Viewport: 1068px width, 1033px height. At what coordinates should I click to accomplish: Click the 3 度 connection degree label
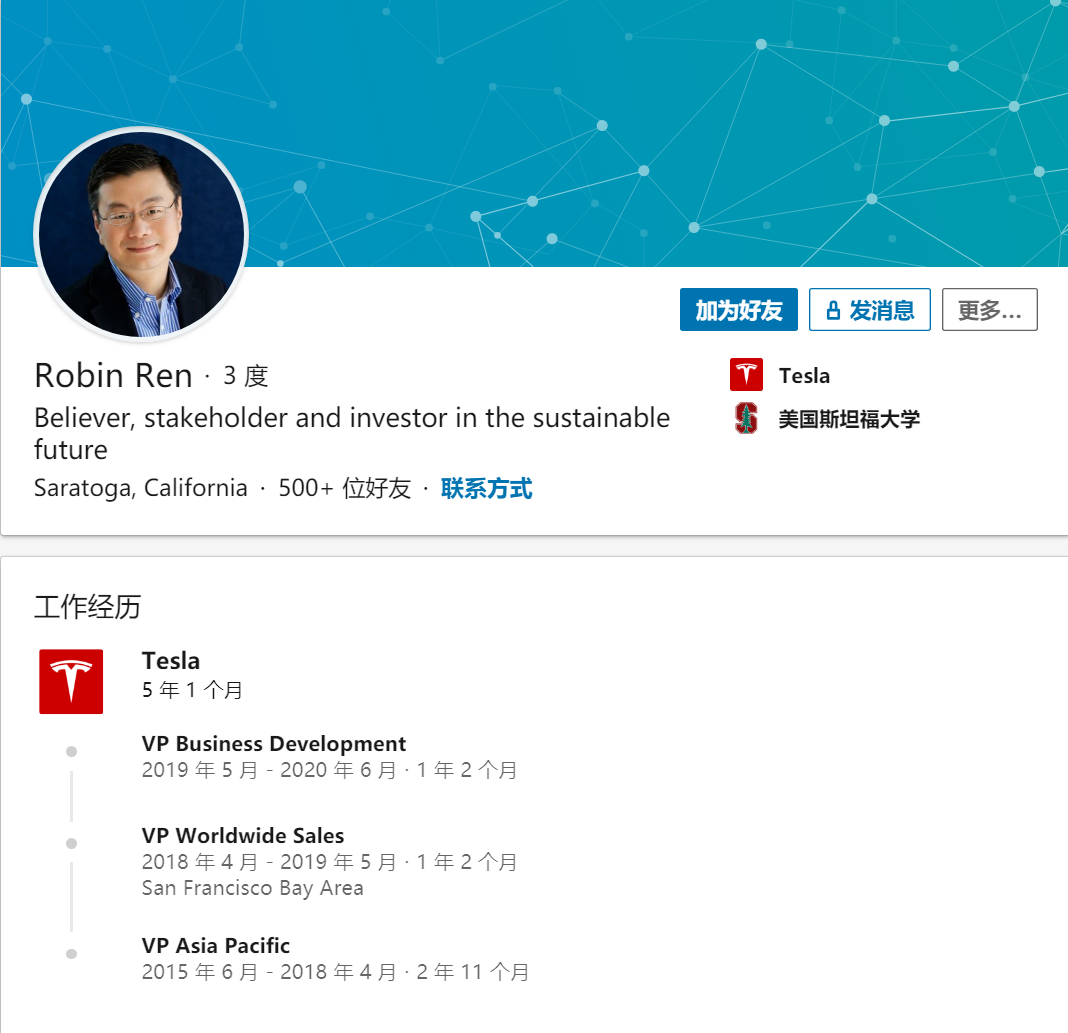(246, 376)
